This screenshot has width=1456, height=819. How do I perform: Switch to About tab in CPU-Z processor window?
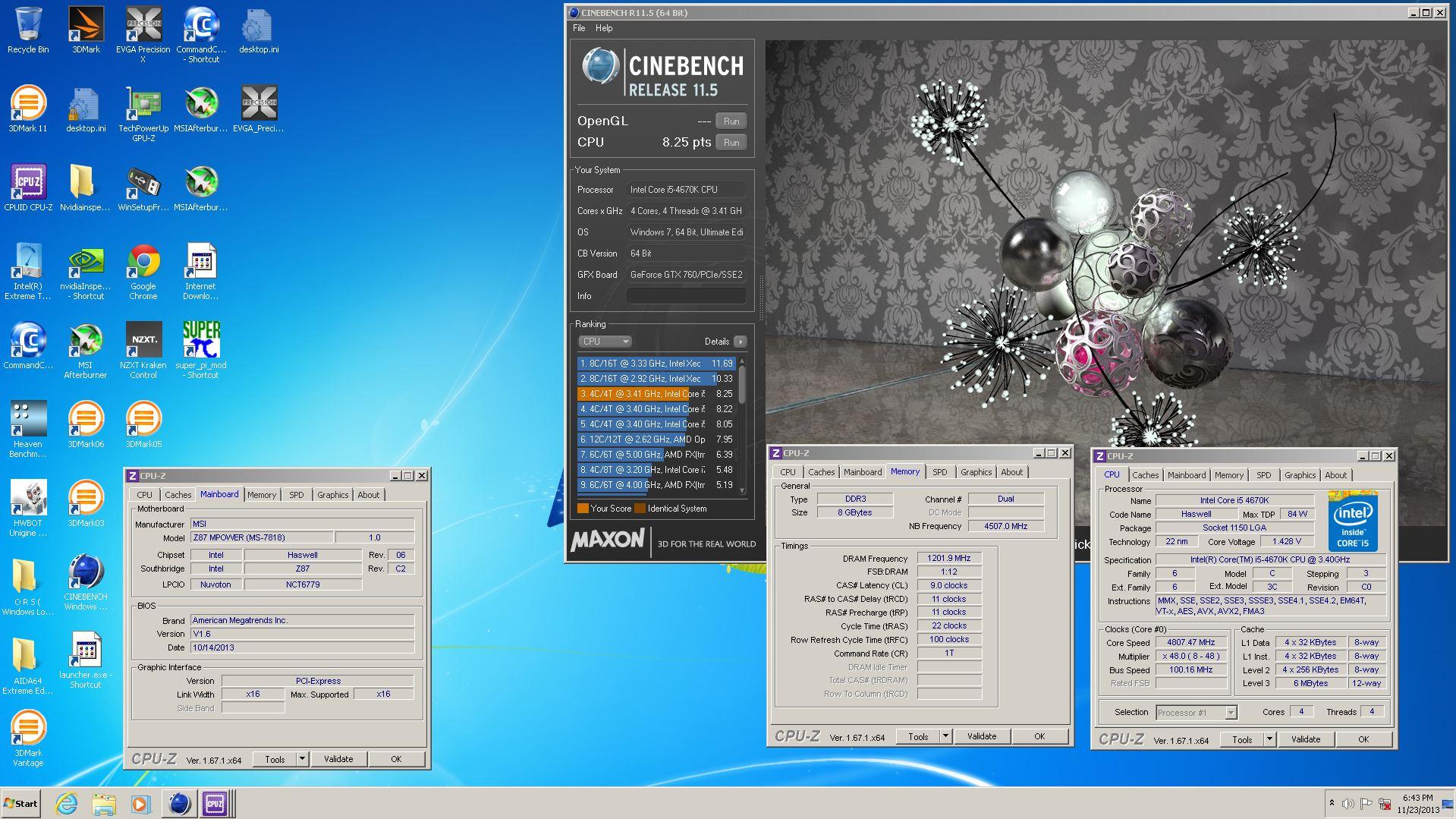(x=1335, y=475)
